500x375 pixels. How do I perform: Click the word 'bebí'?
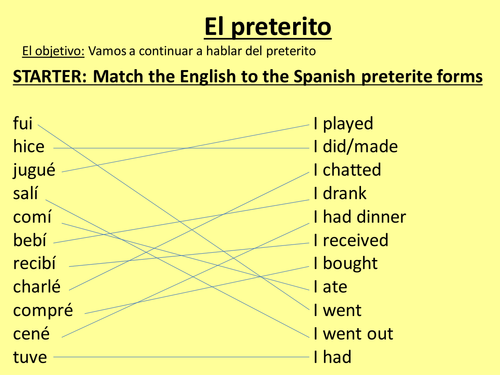pyautogui.click(x=30, y=240)
